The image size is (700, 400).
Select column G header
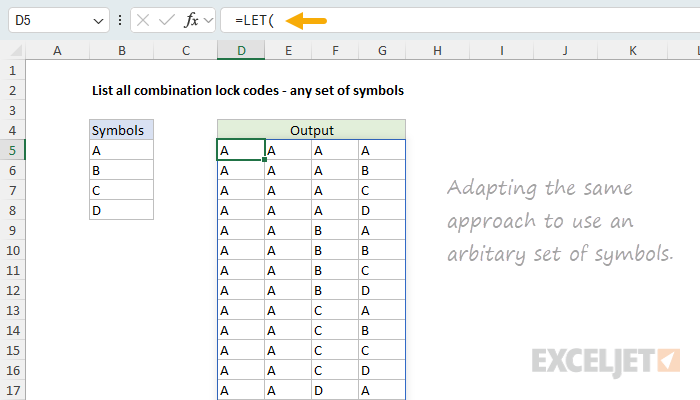(x=382, y=50)
